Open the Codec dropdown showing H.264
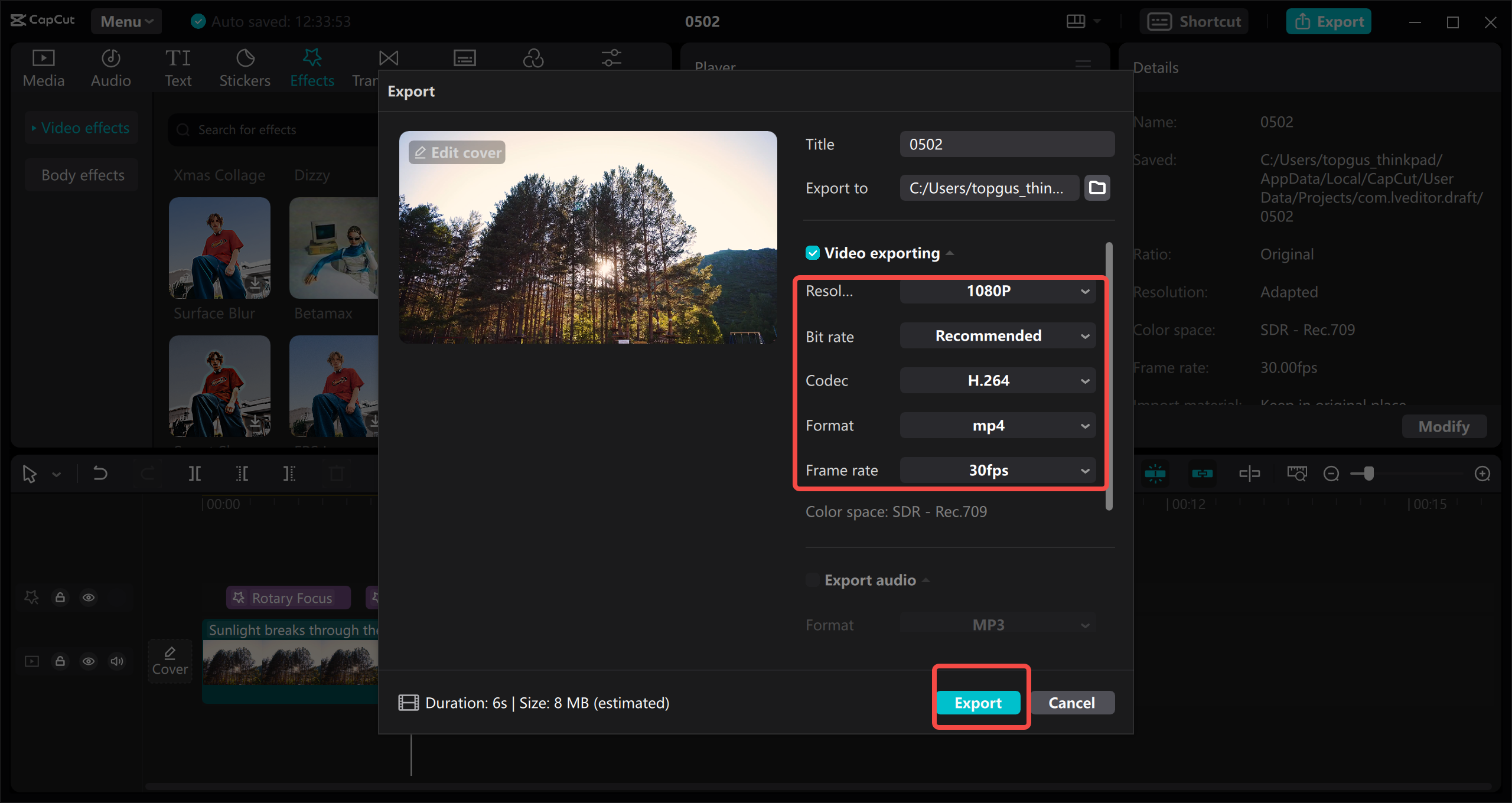Image resolution: width=1512 pixels, height=803 pixels. point(998,380)
